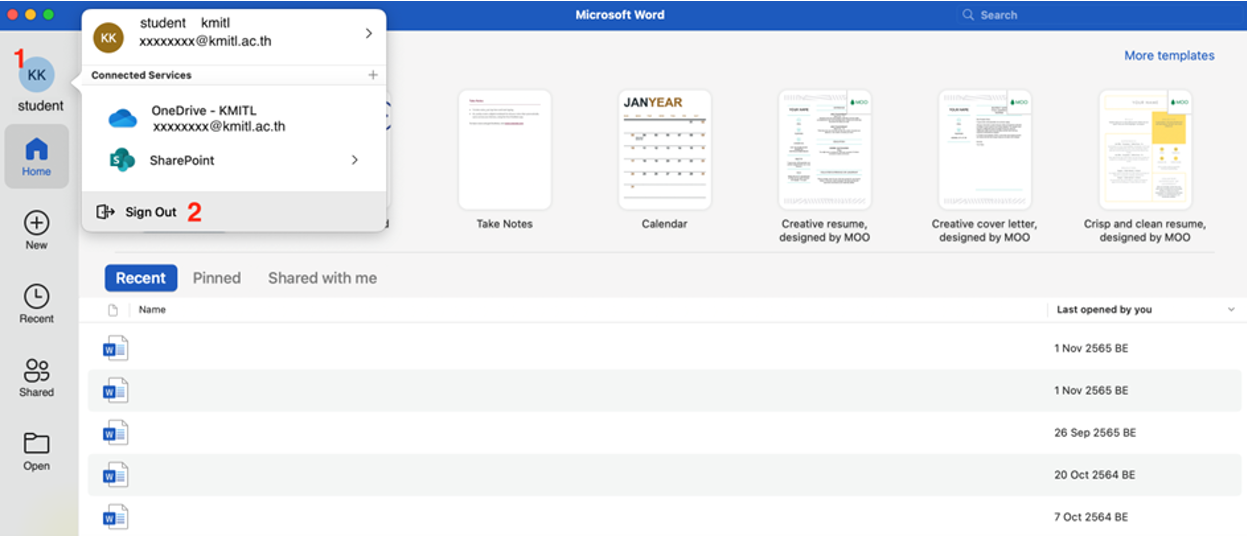
Task: Click the Open folder sidebar icon
Action: (37, 445)
